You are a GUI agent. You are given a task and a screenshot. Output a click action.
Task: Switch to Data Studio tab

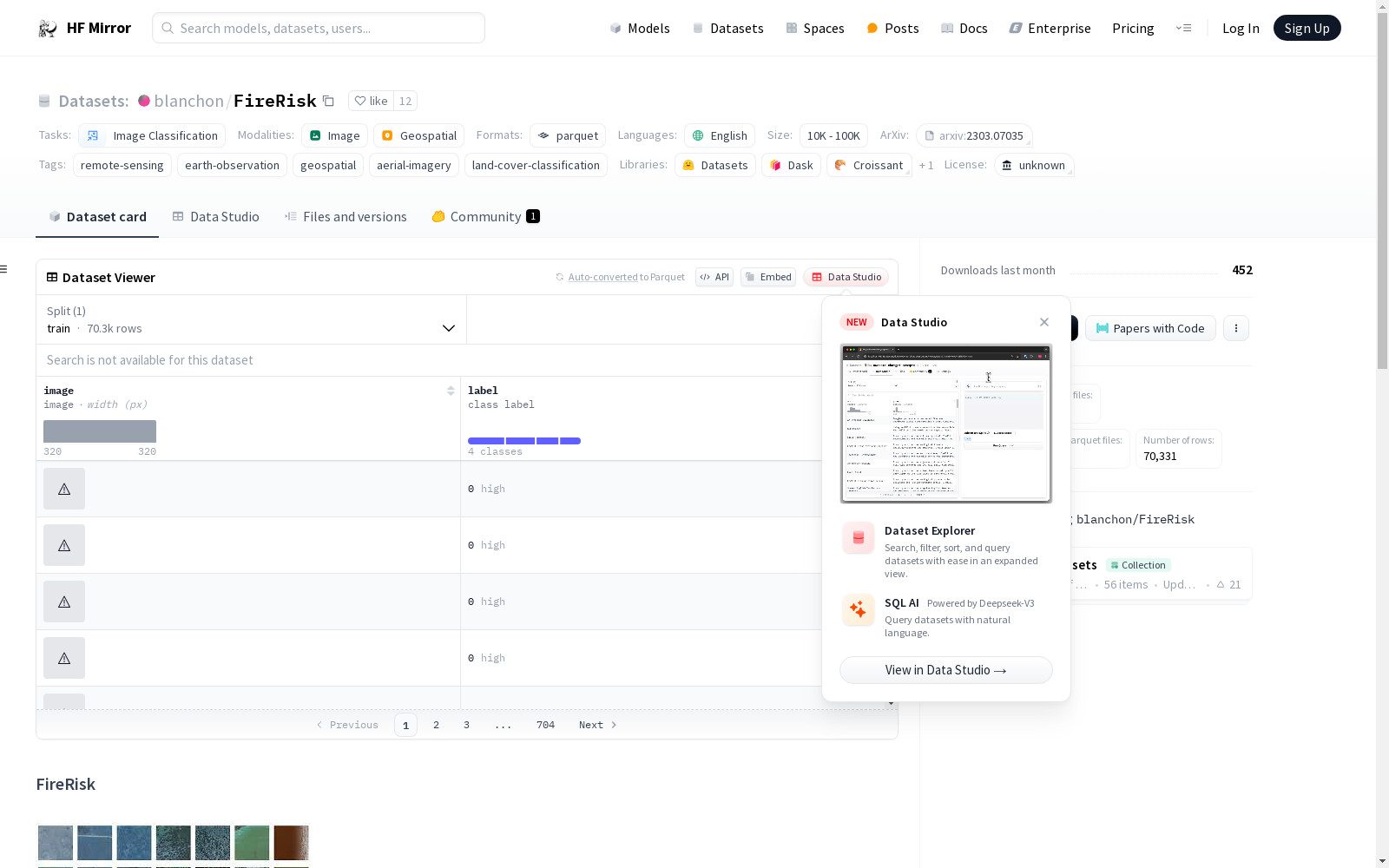(216, 217)
